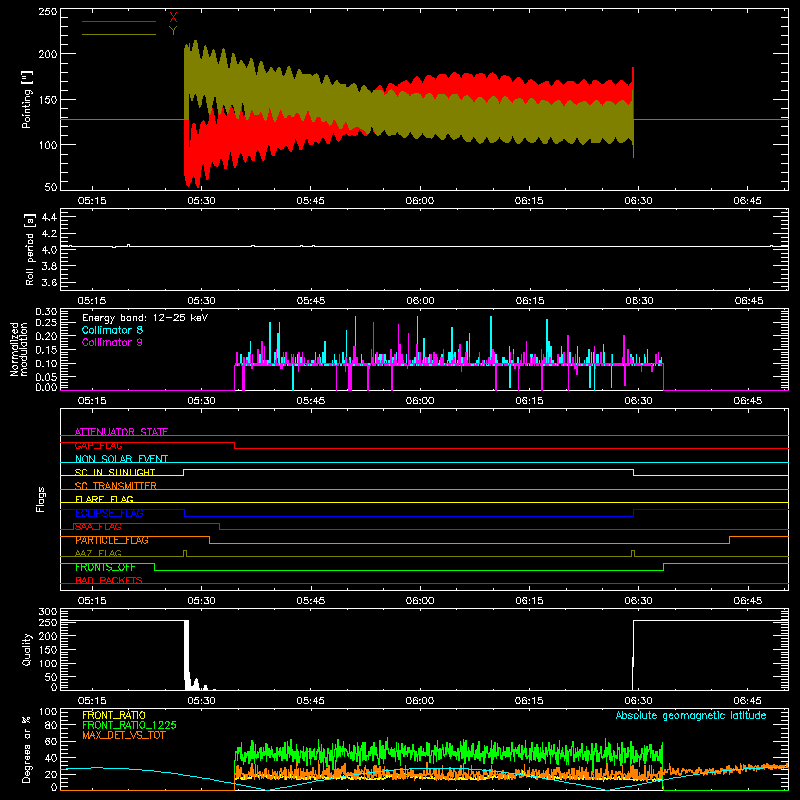The width and height of the screenshot is (800, 800).
Task: Click the ATTENUATOR_STATE flag label
Action: point(121,432)
